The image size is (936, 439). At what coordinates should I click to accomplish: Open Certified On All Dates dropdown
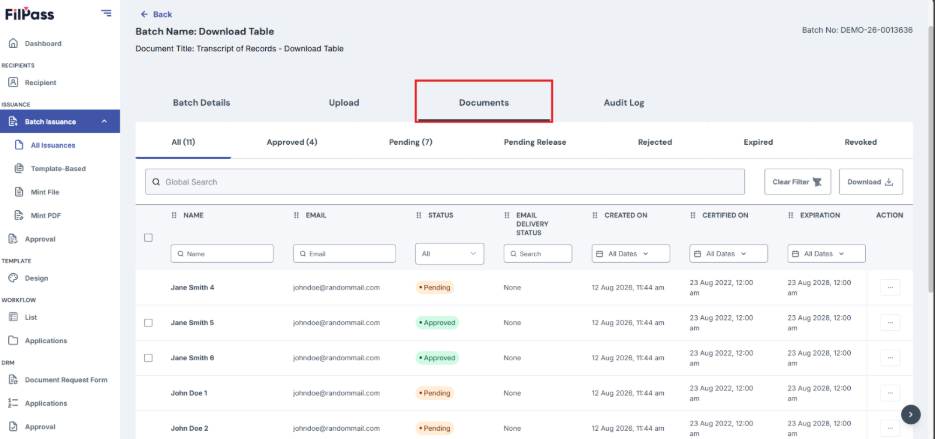click(728, 254)
